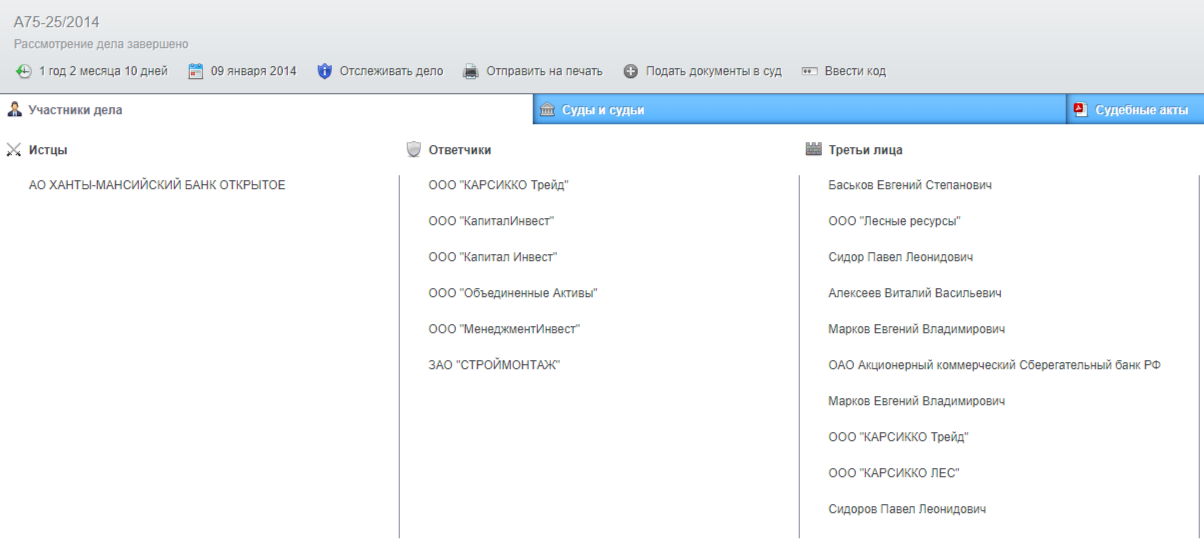Select defendant ООО "Капитал Инвест" with space
1204x548 pixels.
click(493, 257)
